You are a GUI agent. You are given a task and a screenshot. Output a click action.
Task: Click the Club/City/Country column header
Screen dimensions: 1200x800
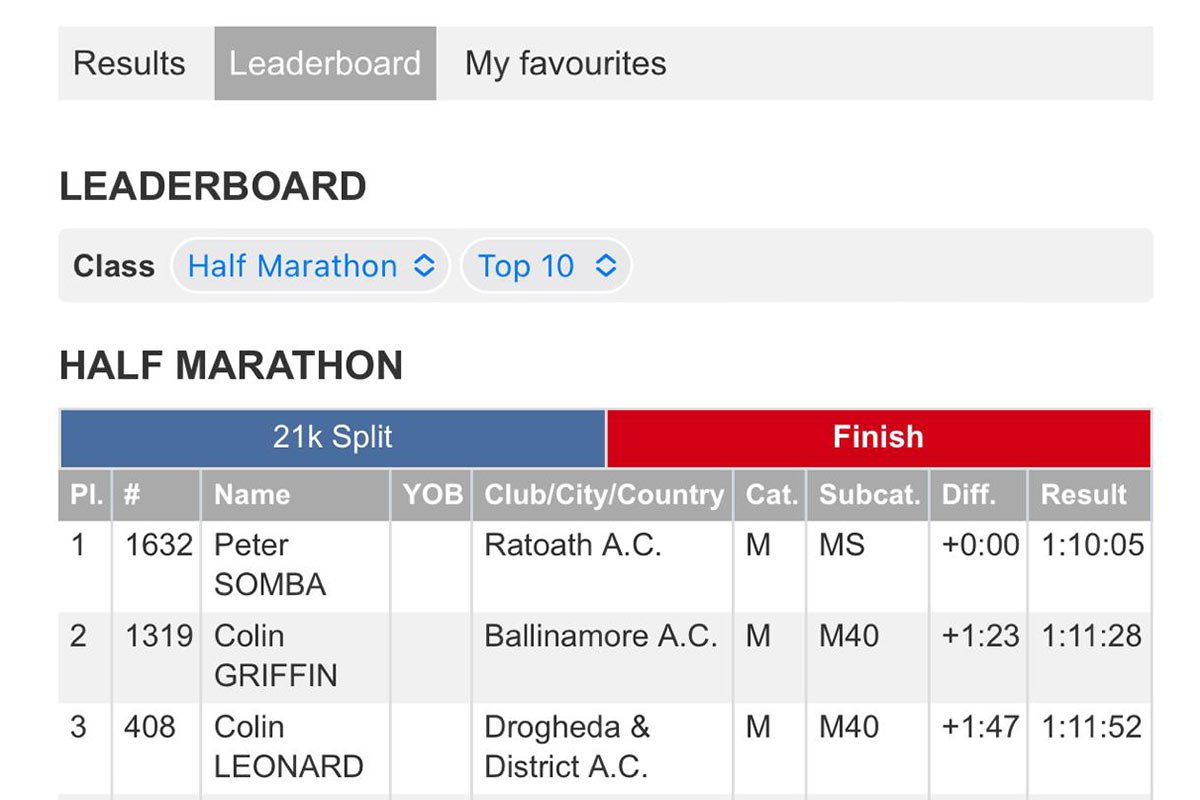pos(603,495)
